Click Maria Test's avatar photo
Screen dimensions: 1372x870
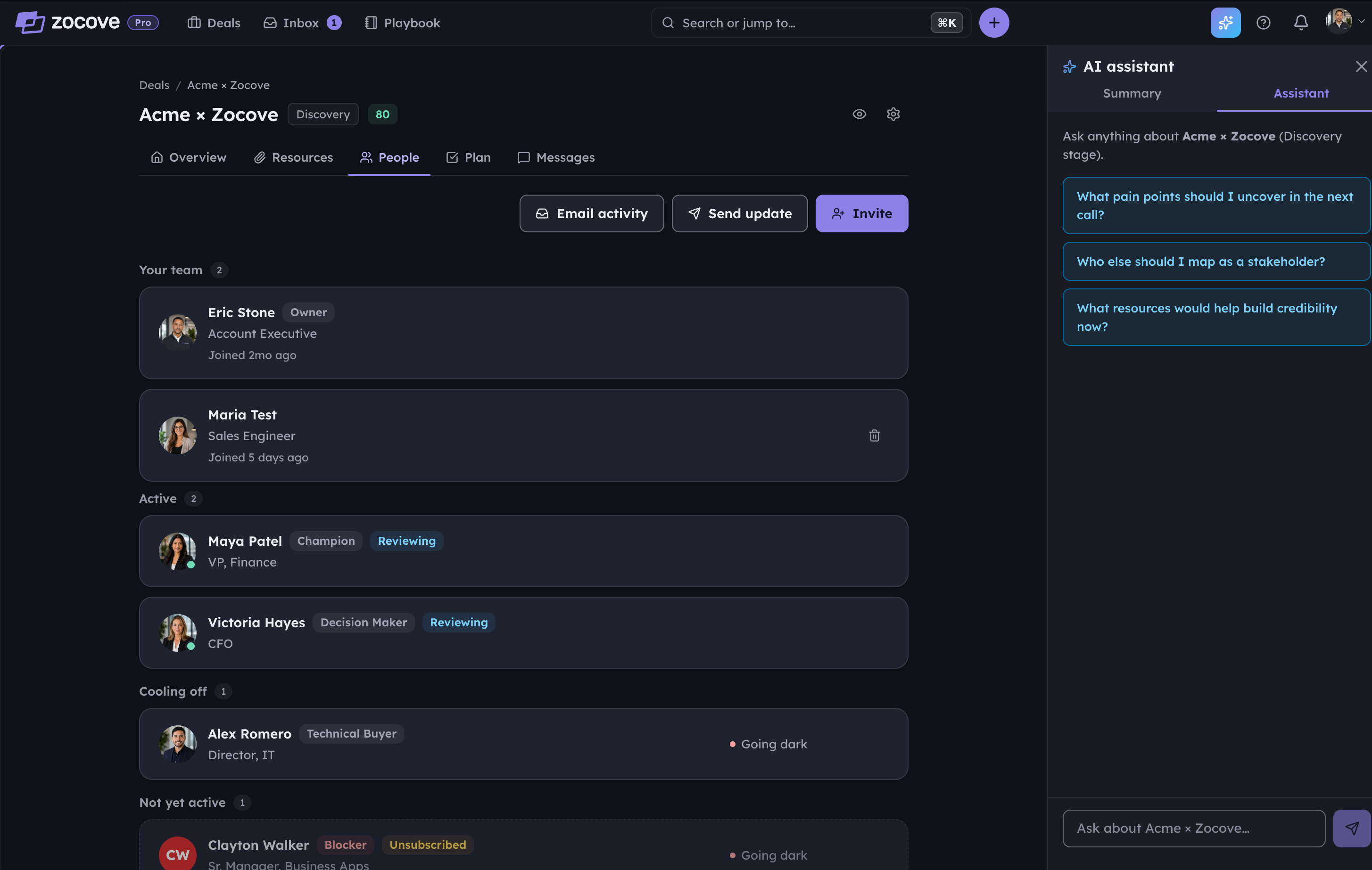[x=178, y=435]
